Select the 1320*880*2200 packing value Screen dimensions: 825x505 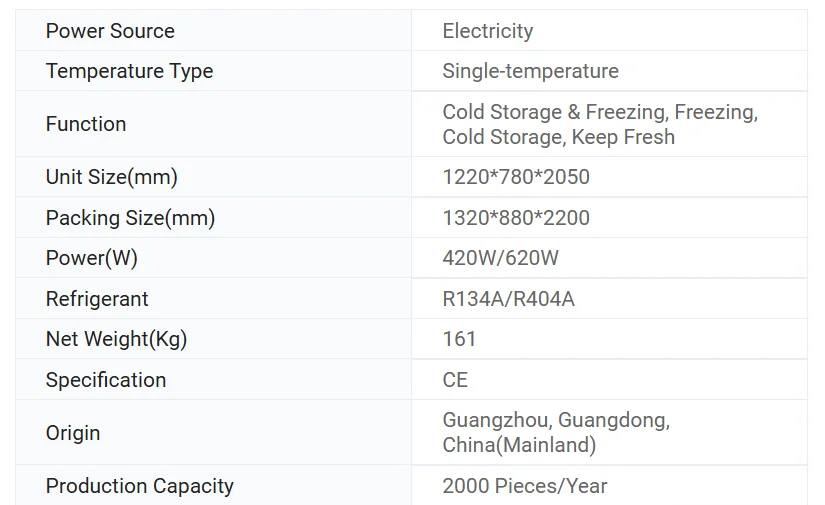coord(516,218)
